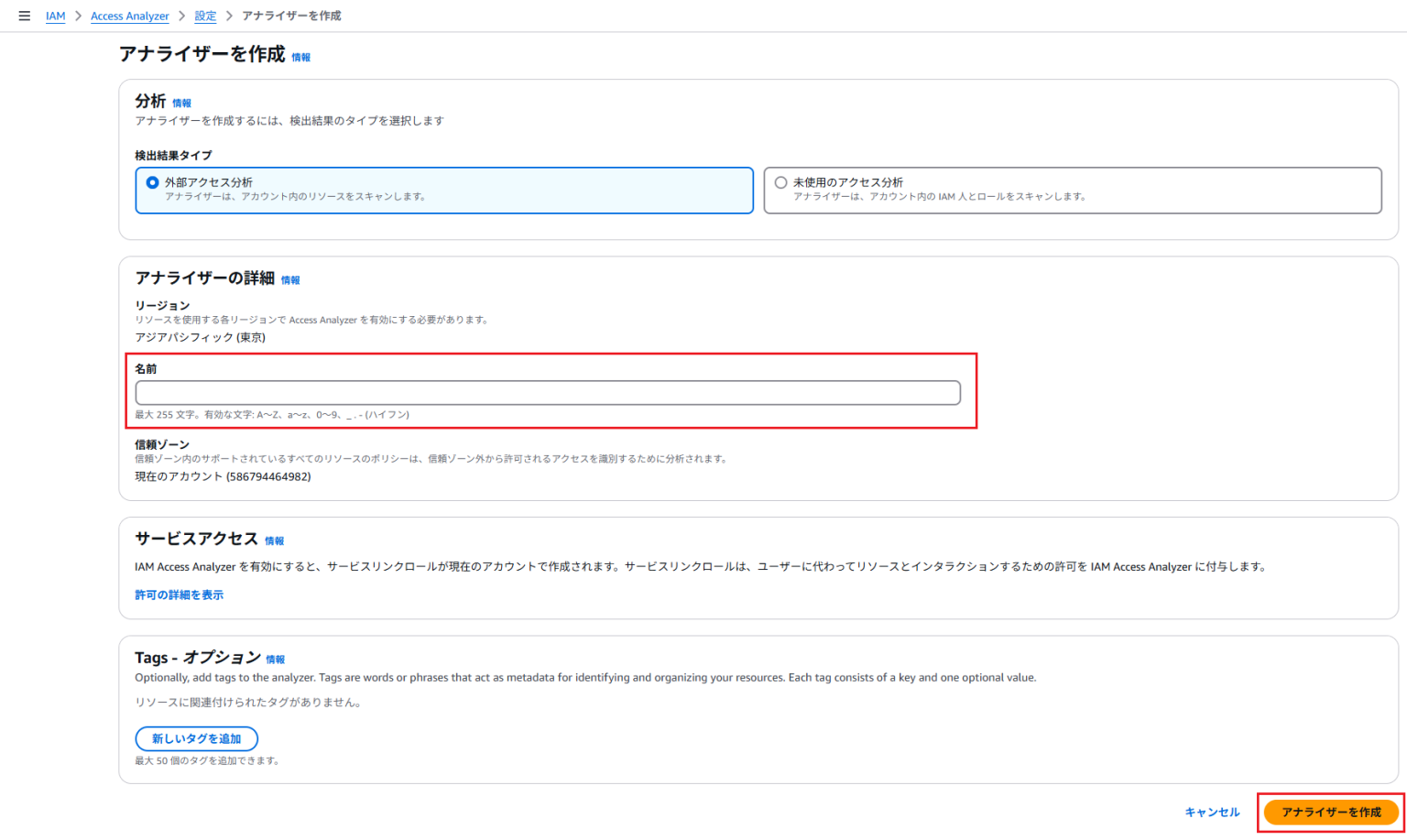Open Access Analyzer from the breadcrumb
This screenshot has width=1407, height=840.
129,16
